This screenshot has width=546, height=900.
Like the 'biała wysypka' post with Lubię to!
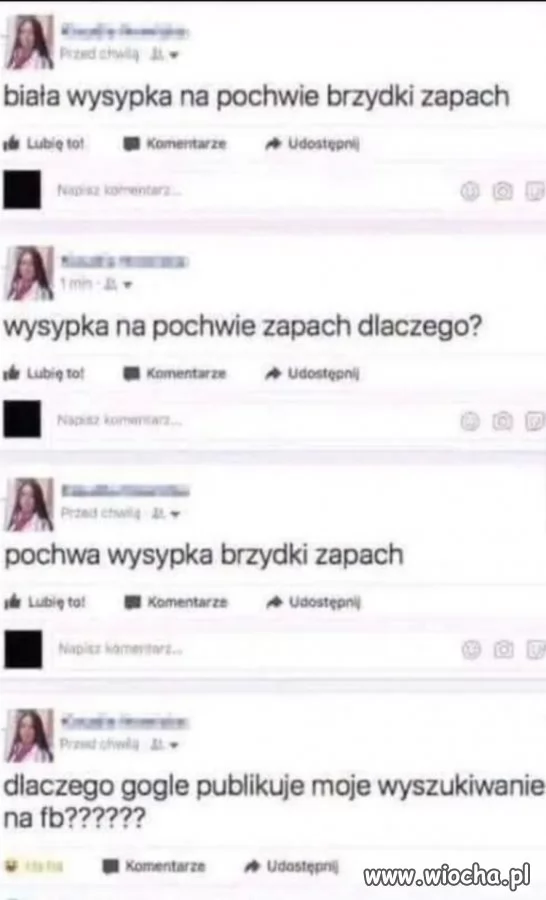tap(44, 143)
